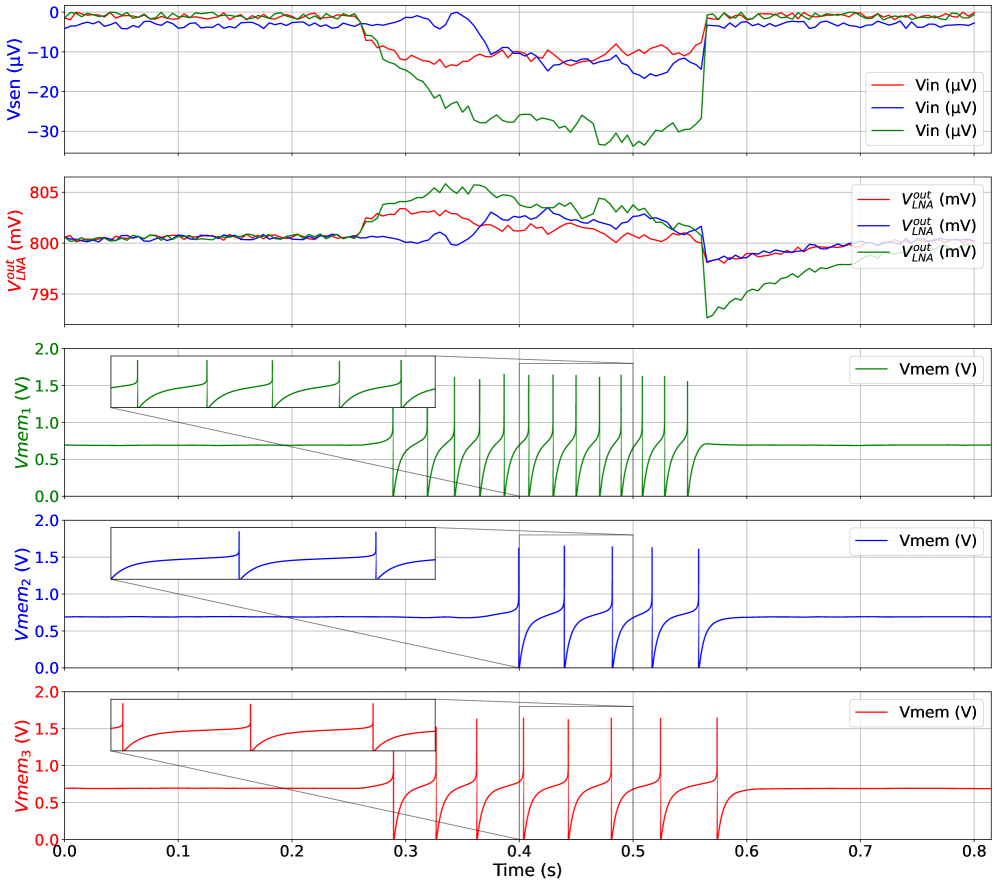
Task: Click the 0.2 tick on the time axis
Action: [x=292, y=851]
